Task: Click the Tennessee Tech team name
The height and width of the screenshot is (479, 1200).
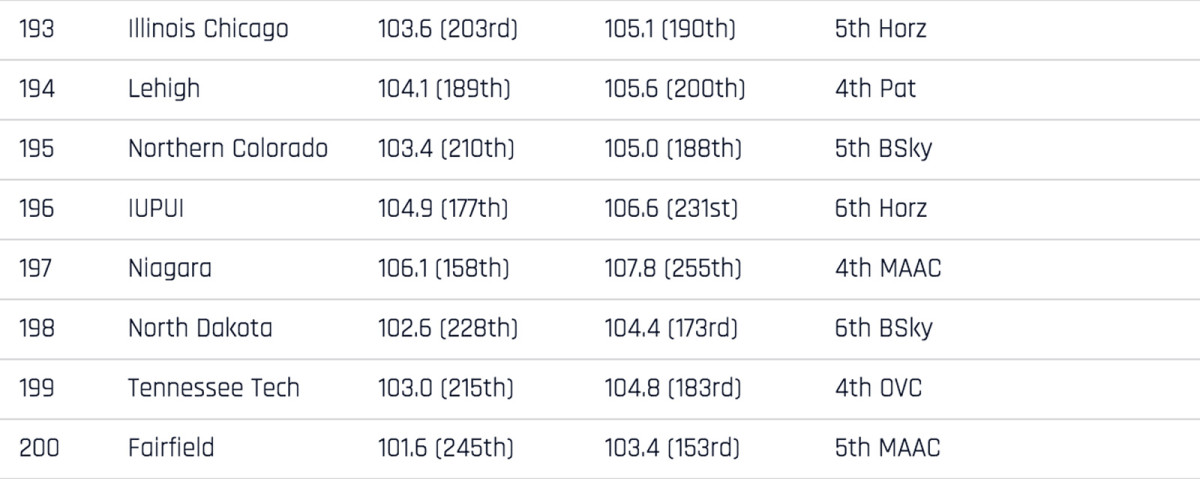Action: [x=214, y=388]
